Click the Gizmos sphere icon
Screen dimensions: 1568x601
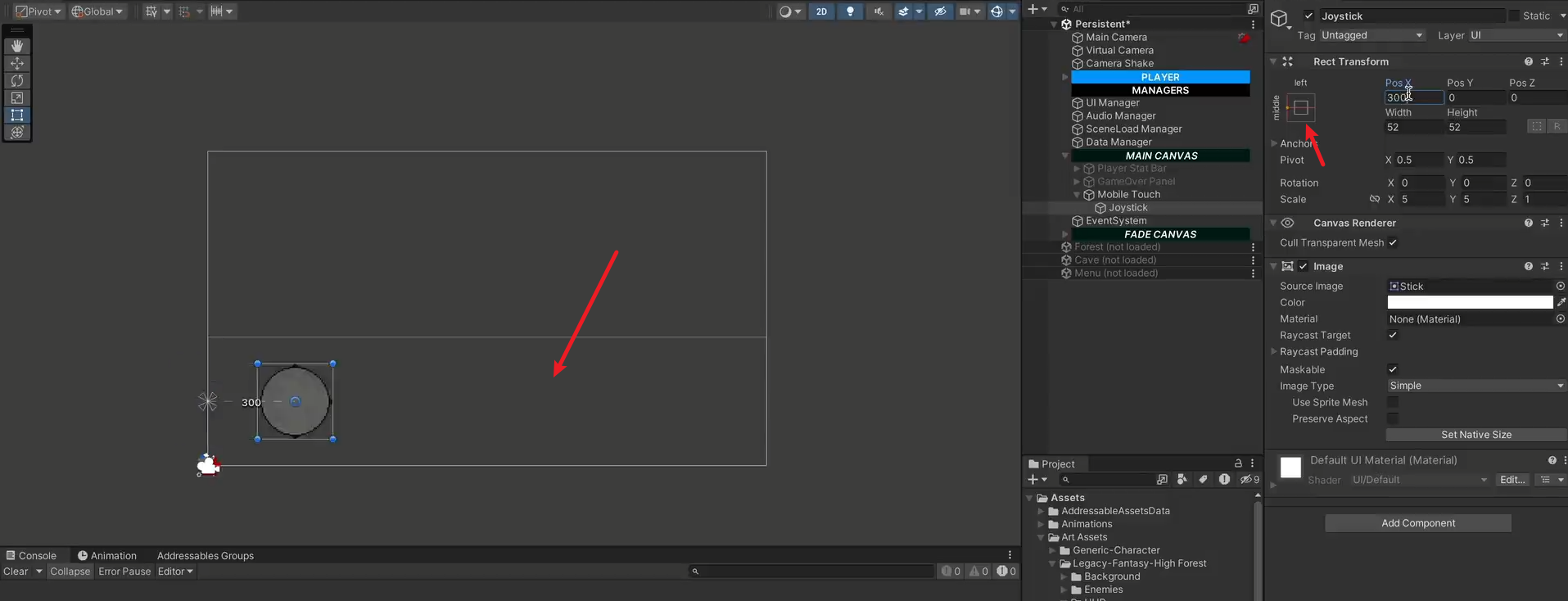point(996,11)
